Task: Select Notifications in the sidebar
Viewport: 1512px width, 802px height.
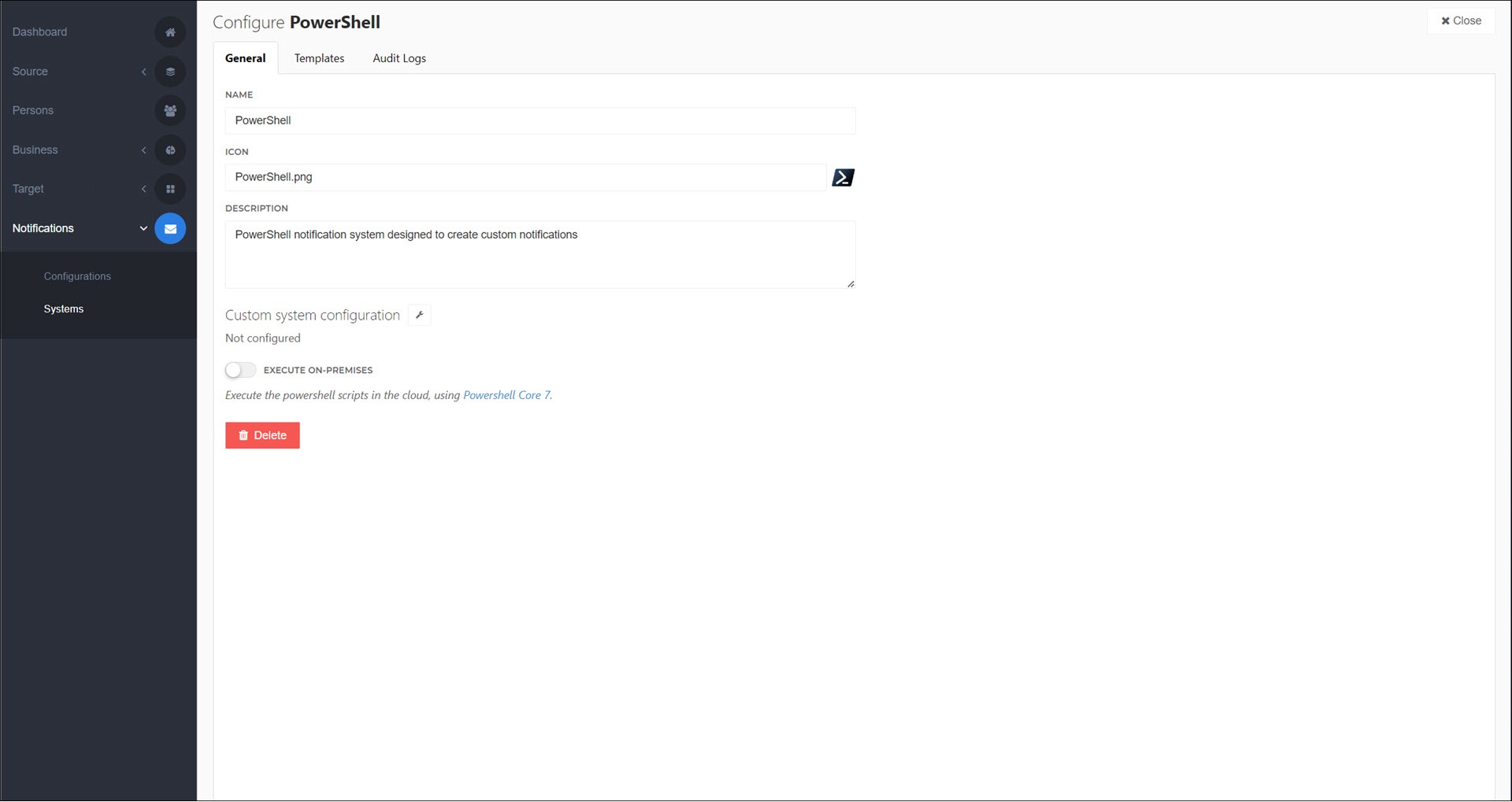Action: (43, 229)
